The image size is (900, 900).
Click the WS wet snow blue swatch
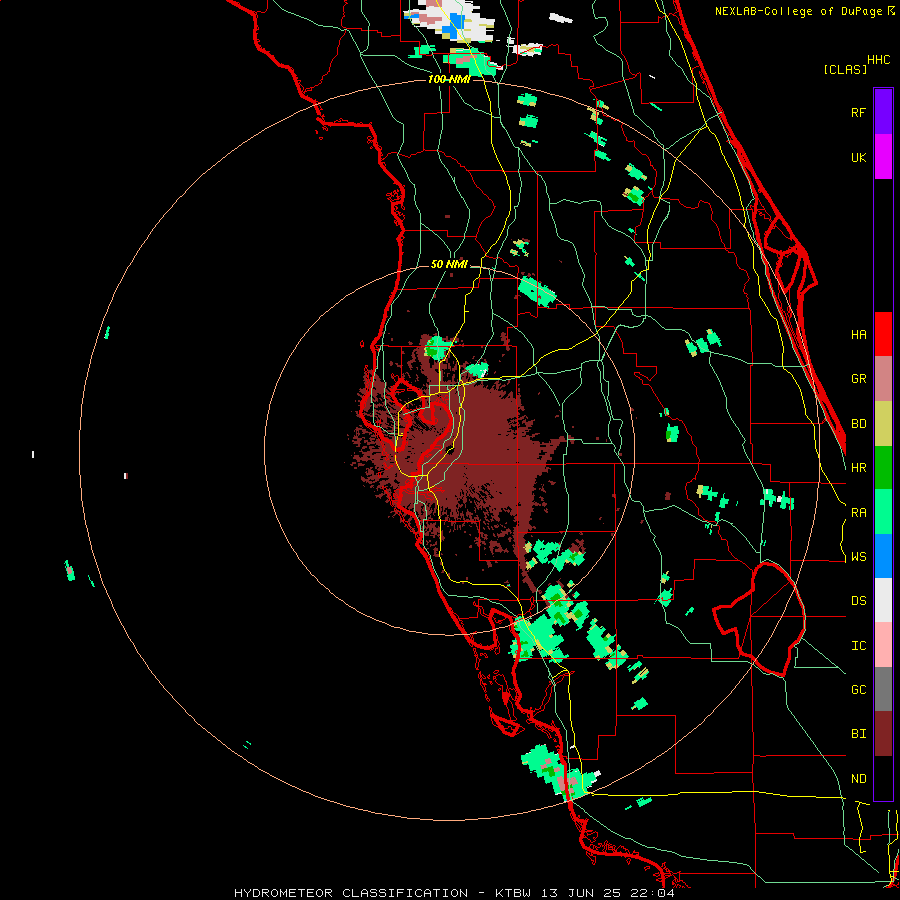[x=883, y=556]
